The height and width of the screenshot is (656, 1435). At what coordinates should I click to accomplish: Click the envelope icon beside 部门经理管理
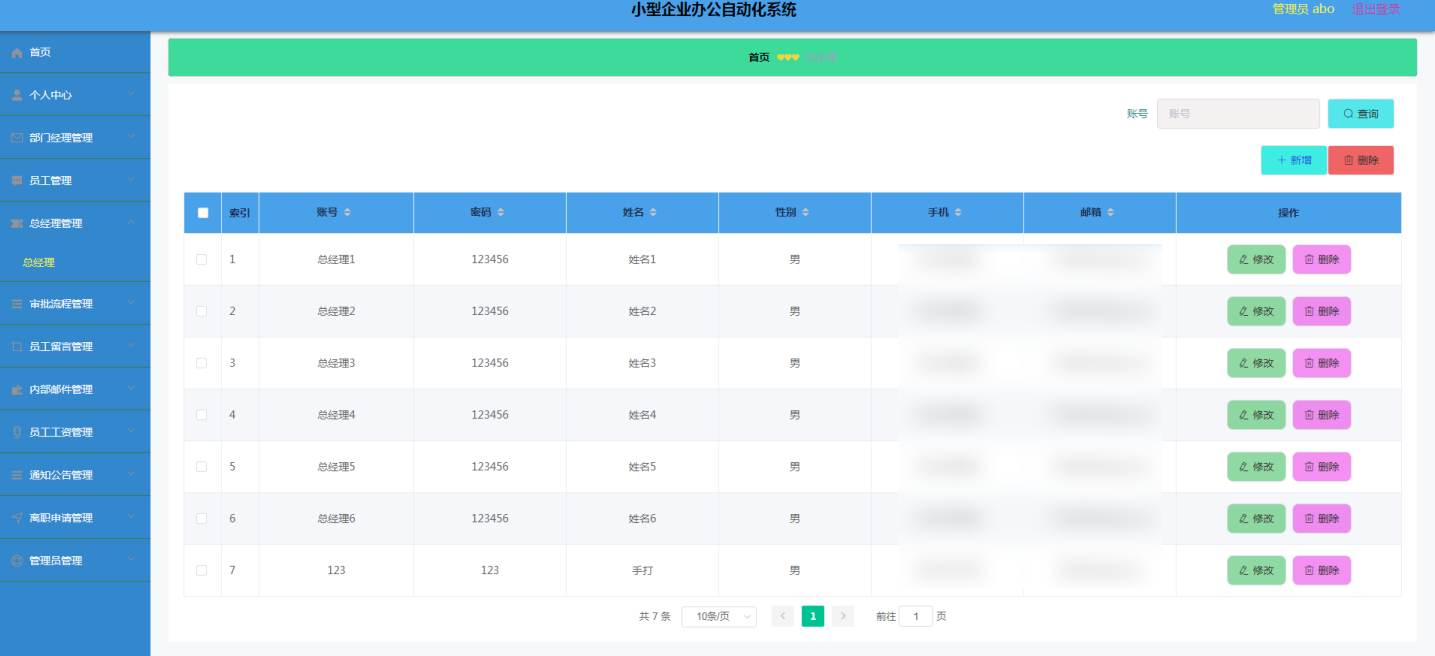point(17,138)
